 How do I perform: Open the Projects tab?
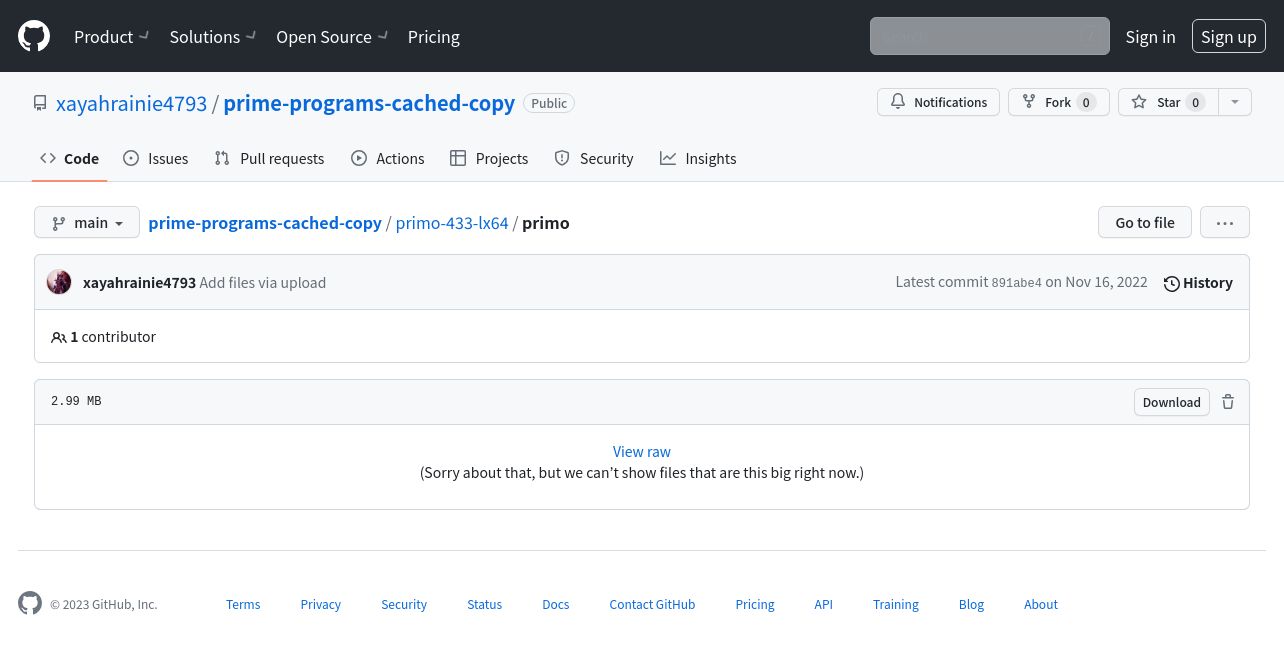pyautogui.click(x=489, y=158)
